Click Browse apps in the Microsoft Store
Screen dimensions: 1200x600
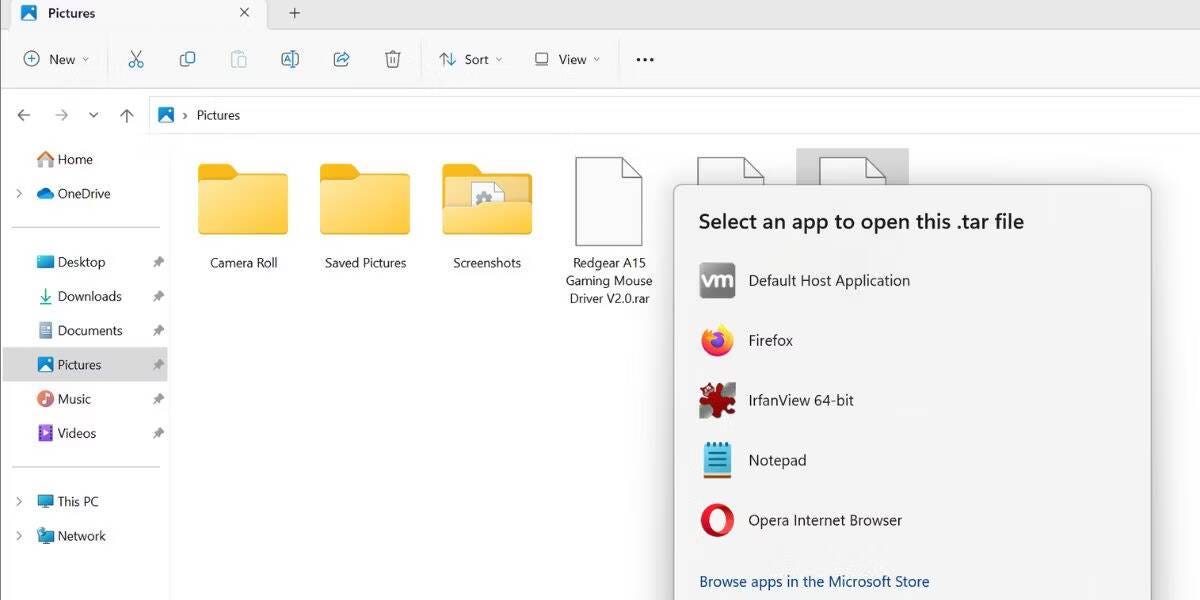point(814,581)
